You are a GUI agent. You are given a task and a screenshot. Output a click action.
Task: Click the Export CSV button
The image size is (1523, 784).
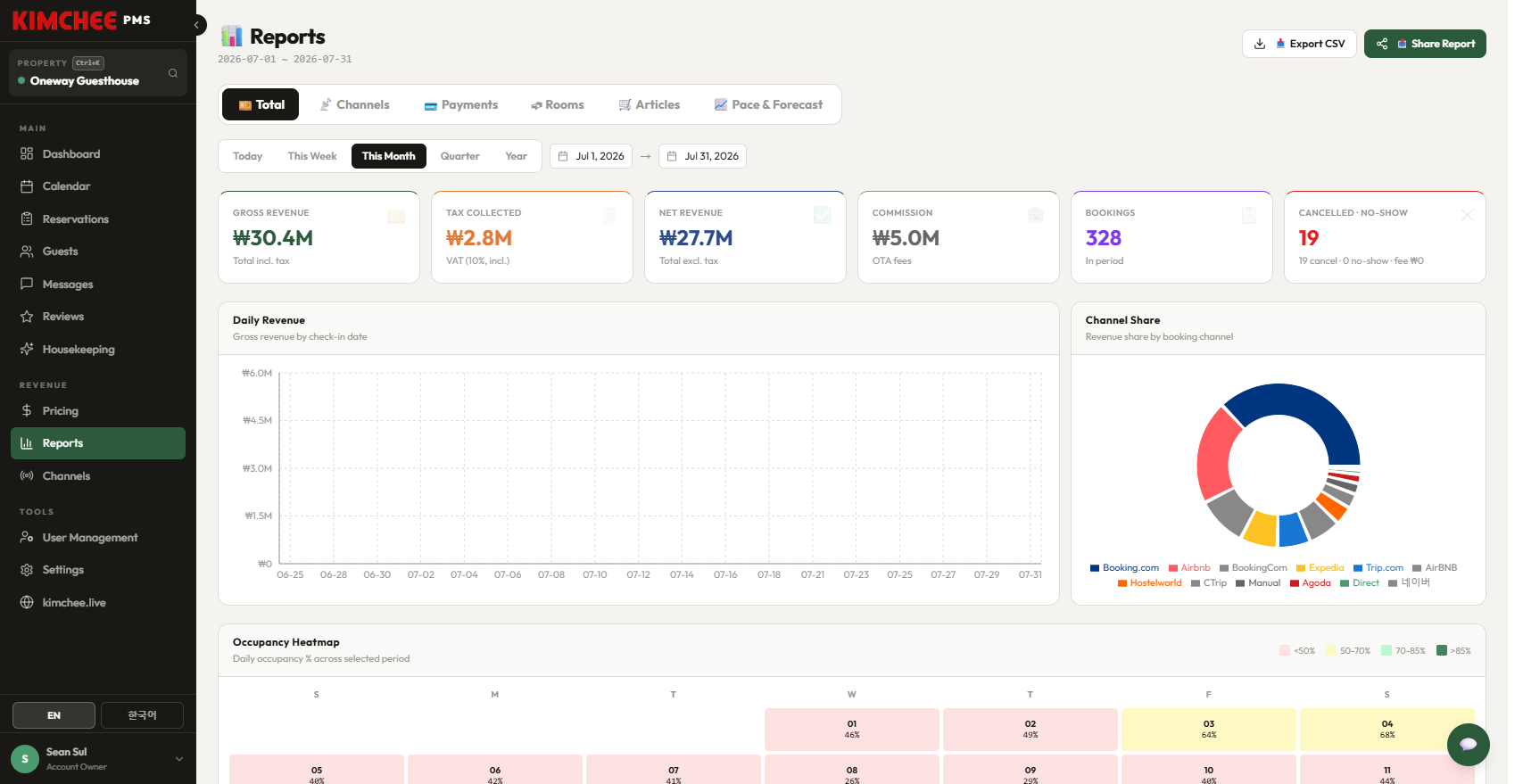pyautogui.click(x=1299, y=44)
